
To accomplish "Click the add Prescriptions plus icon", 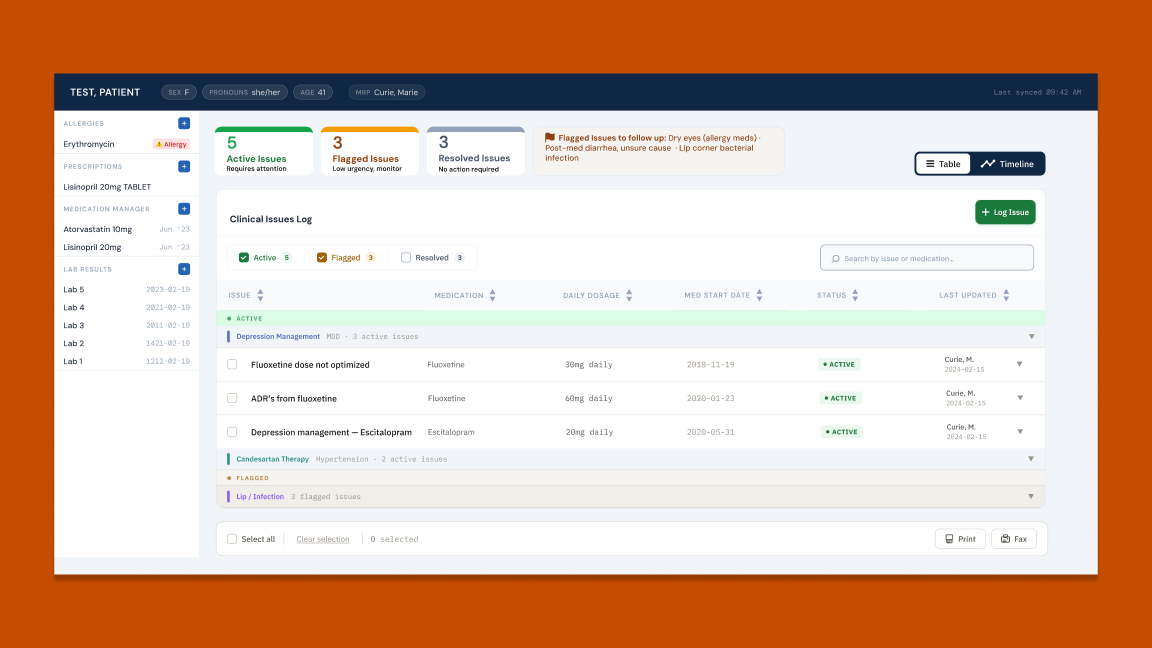I will pyautogui.click(x=183, y=166).
